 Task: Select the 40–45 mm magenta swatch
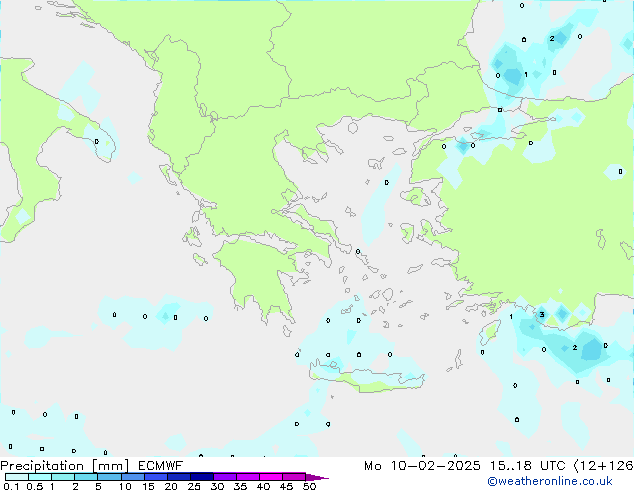click(x=271, y=477)
